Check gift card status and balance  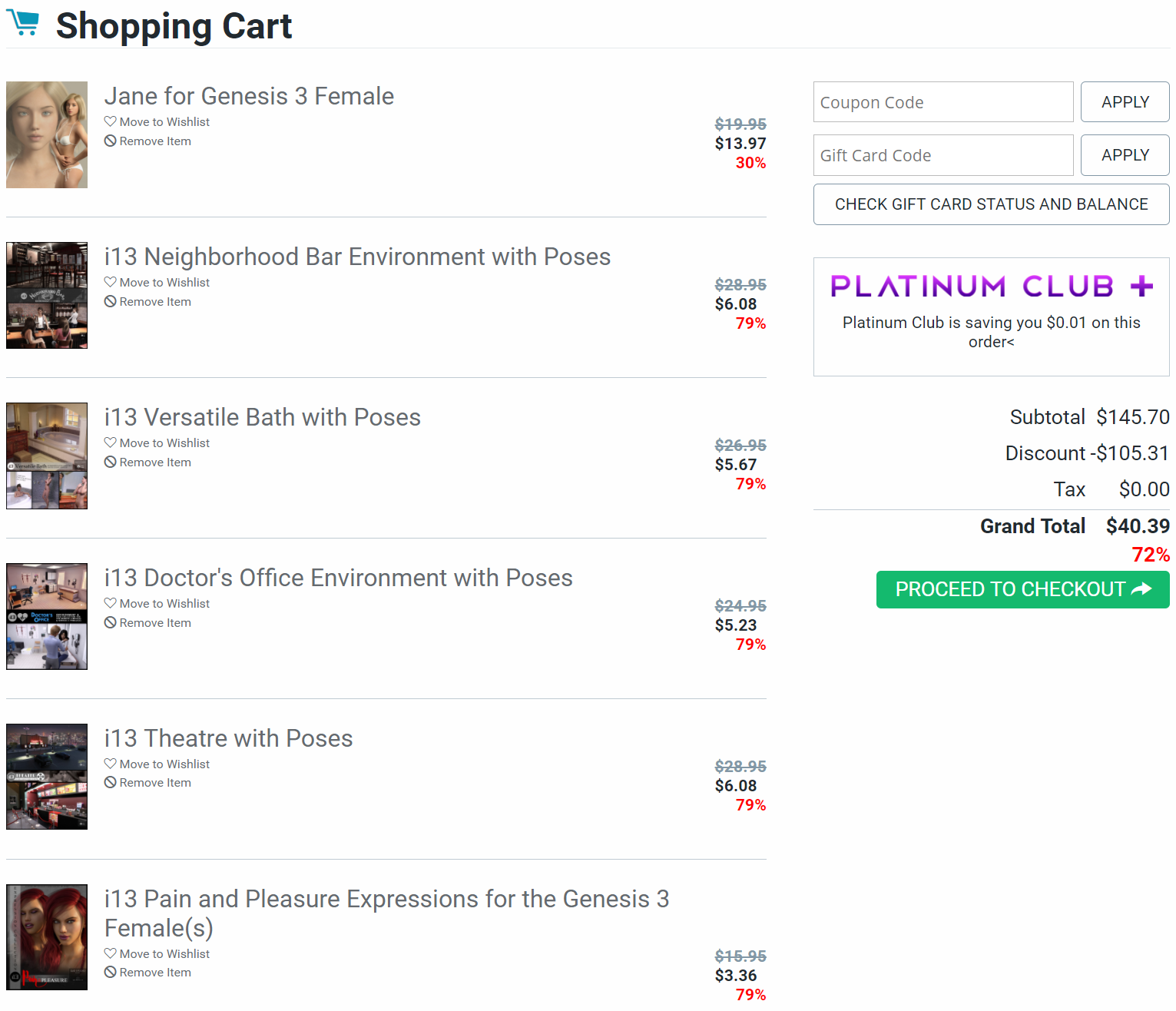tap(991, 204)
